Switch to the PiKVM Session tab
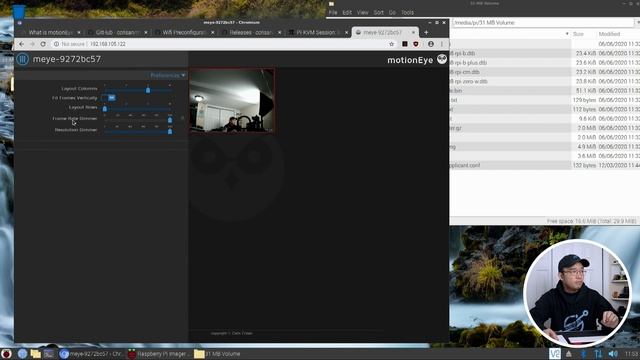Screen dimensions: 640x360 [x=318, y=32]
